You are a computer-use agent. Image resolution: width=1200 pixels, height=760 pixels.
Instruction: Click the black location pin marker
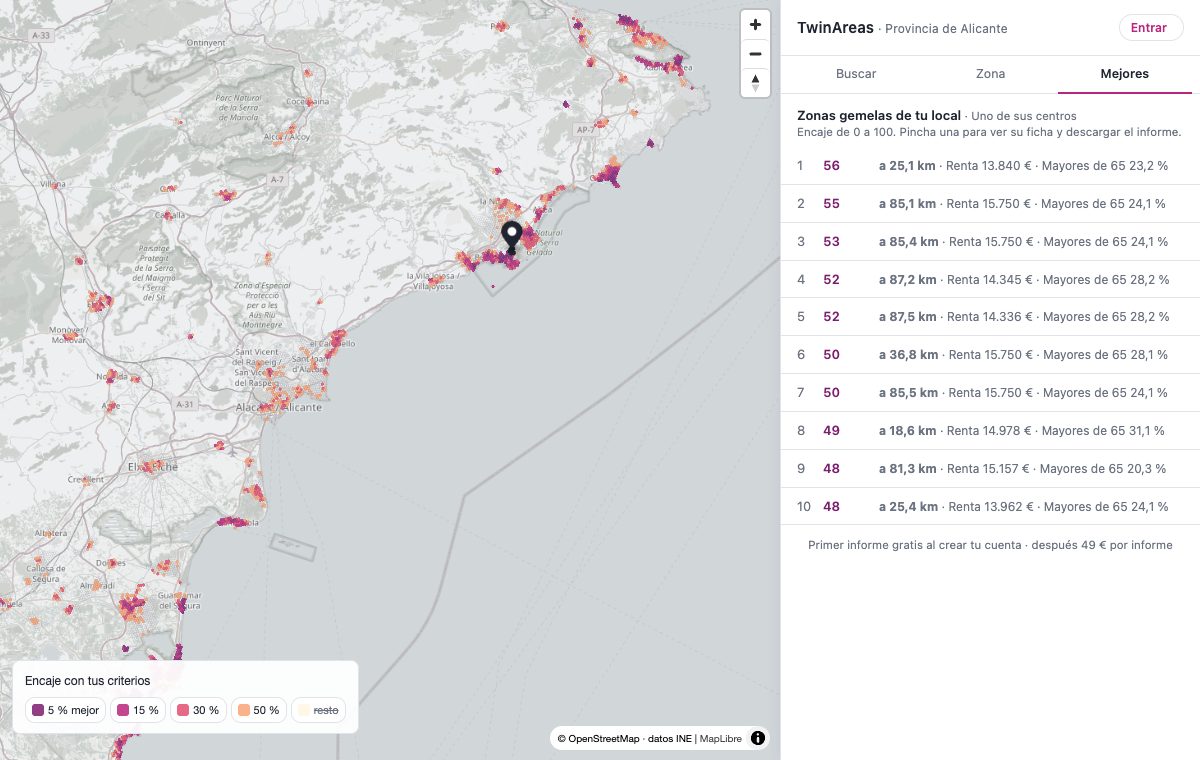coord(511,238)
